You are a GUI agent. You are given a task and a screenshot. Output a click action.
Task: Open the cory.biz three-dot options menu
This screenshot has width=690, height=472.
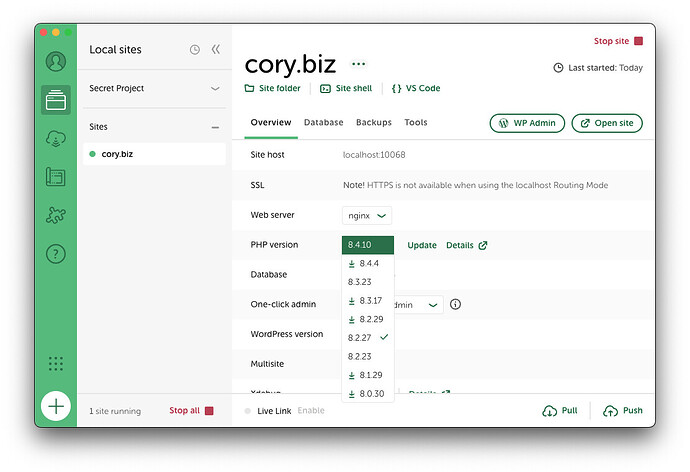tap(359, 64)
